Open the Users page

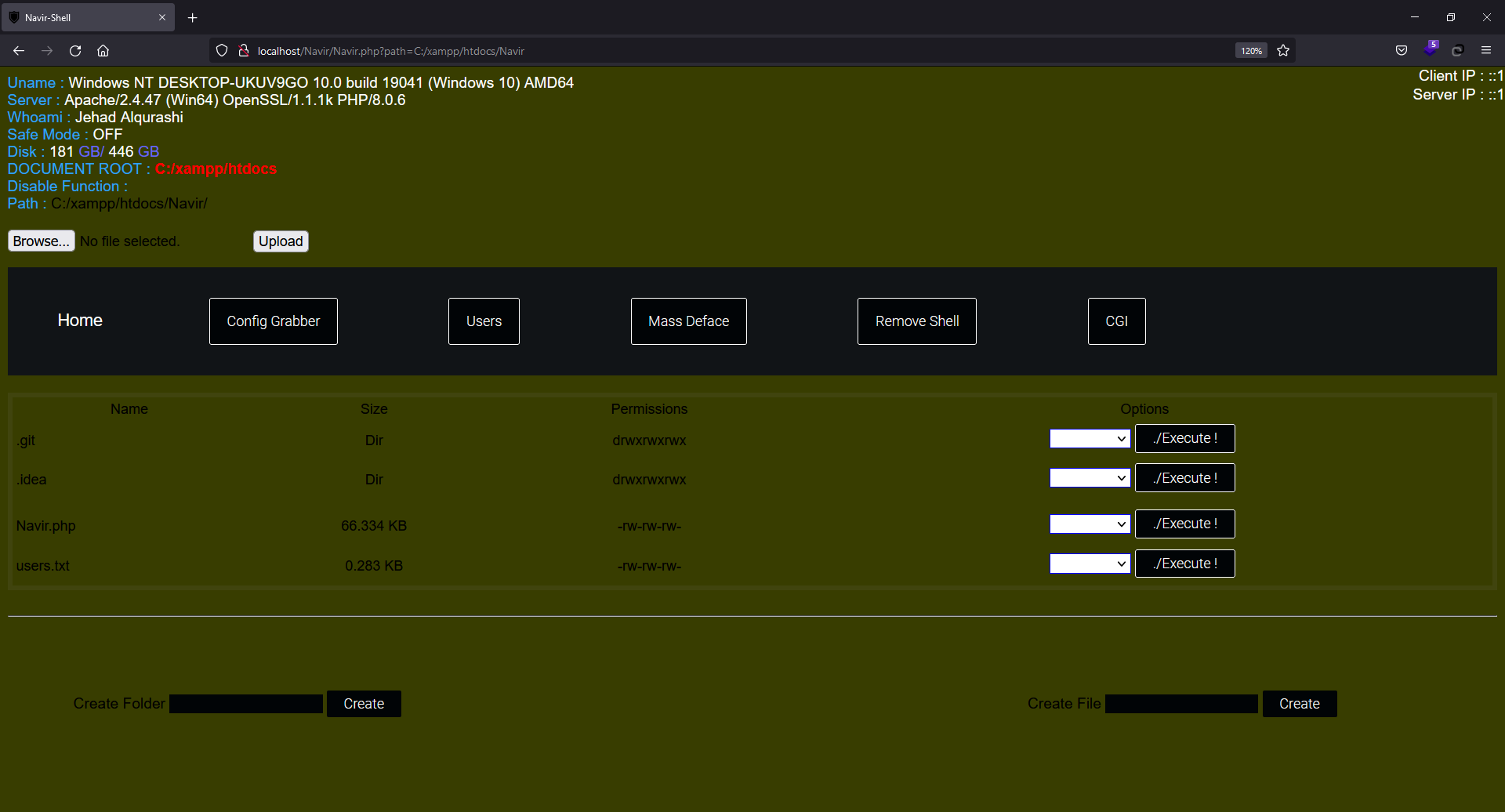coord(484,321)
